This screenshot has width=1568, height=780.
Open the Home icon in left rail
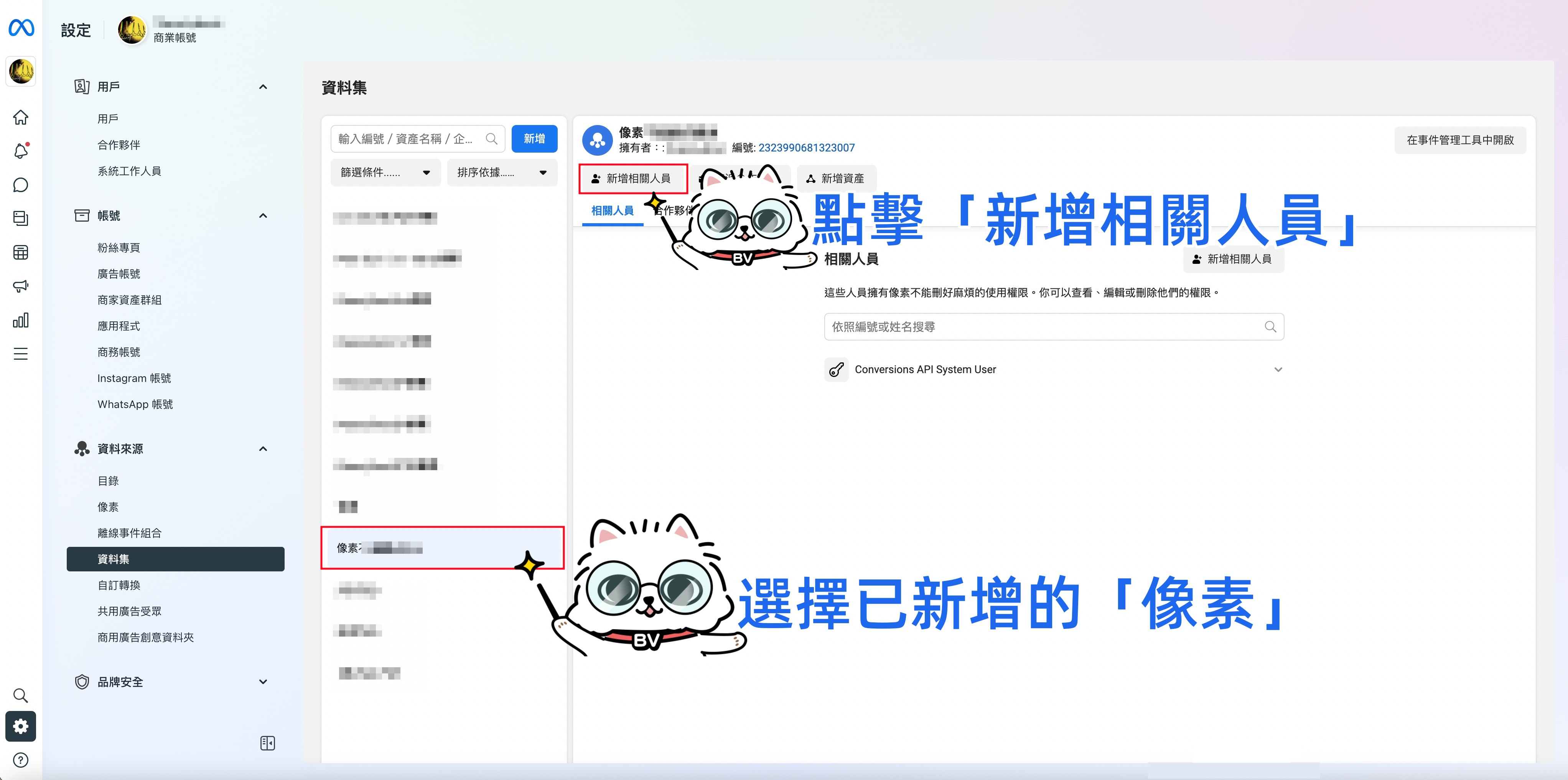pos(21,117)
